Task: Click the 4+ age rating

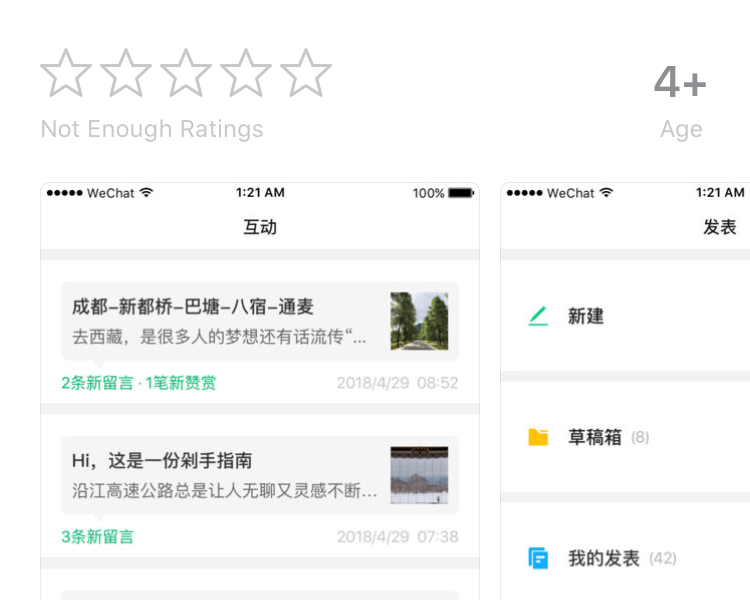Action: pos(680,83)
